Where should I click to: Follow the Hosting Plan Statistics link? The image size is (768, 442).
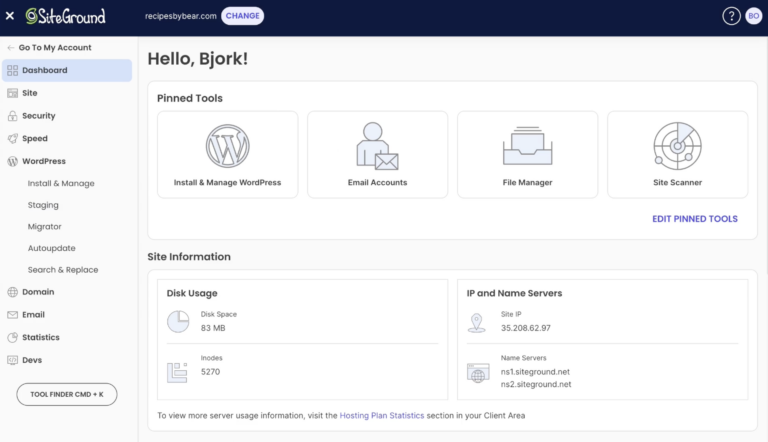(x=382, y=416)
